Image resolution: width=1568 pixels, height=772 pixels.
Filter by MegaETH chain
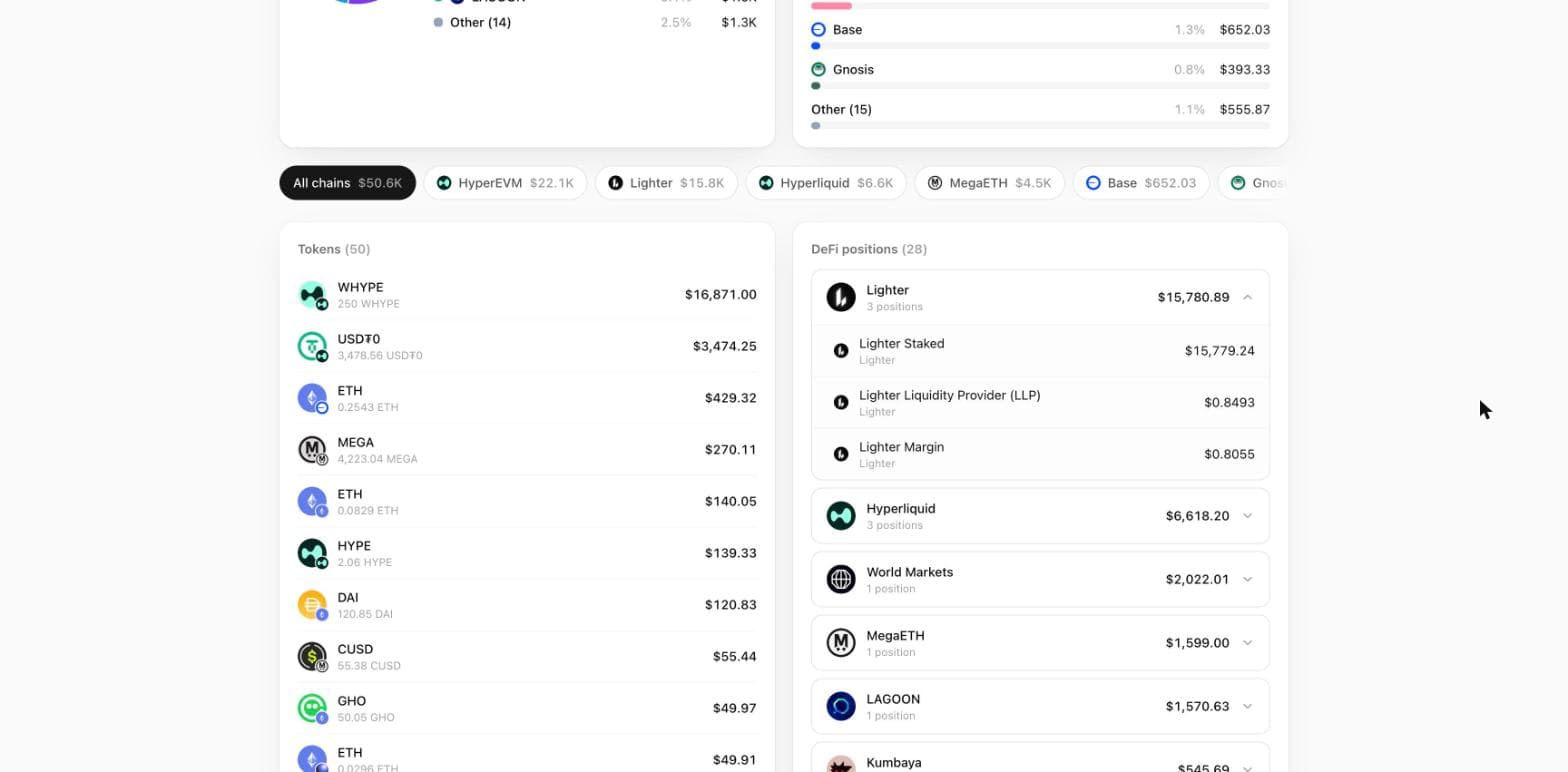tap(989, 183)
